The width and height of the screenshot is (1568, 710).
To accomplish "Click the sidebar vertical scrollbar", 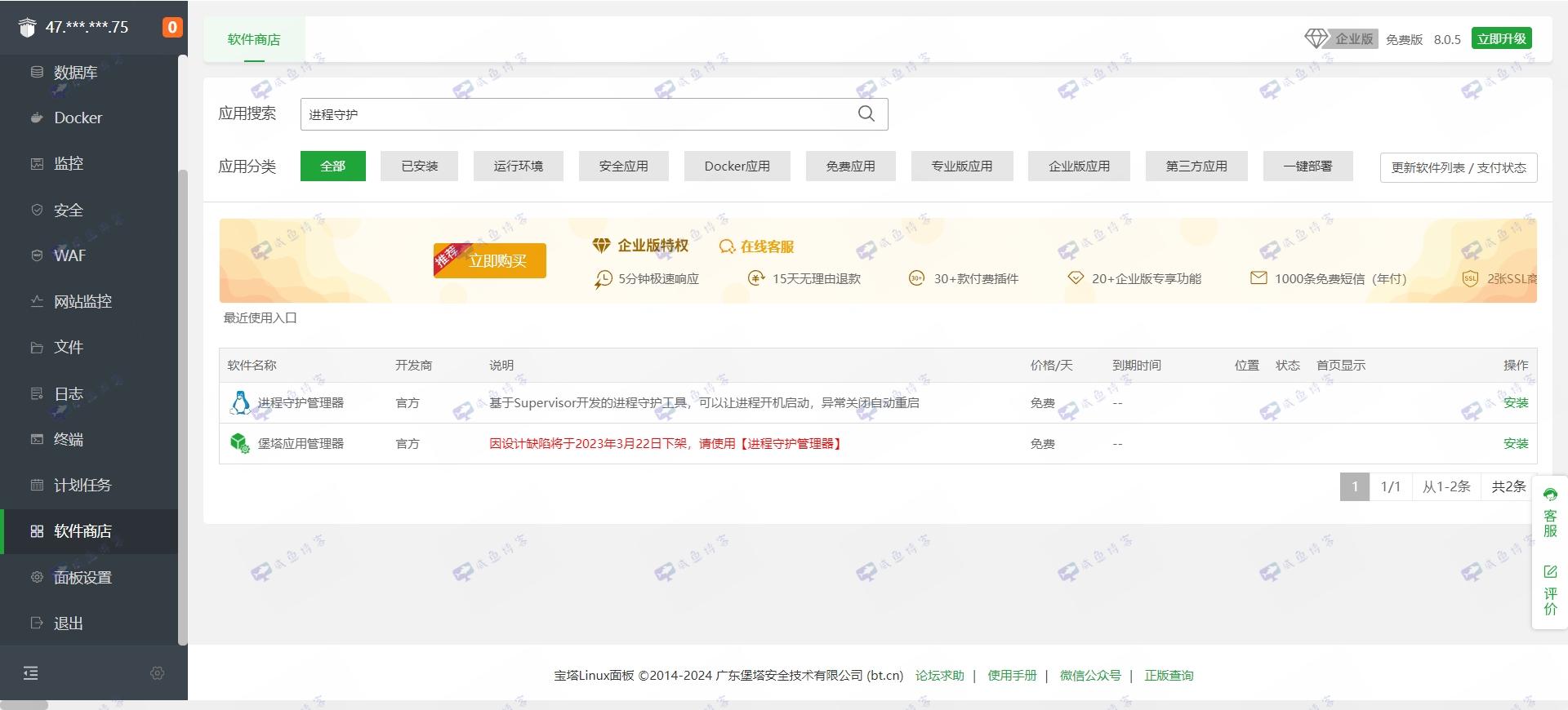I will (x=183, y=406).
